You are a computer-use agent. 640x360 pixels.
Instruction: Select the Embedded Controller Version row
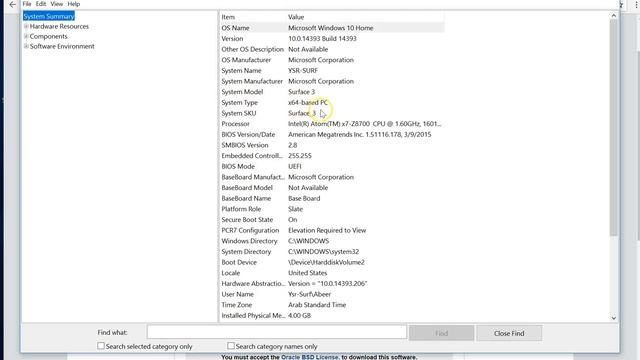332,156
